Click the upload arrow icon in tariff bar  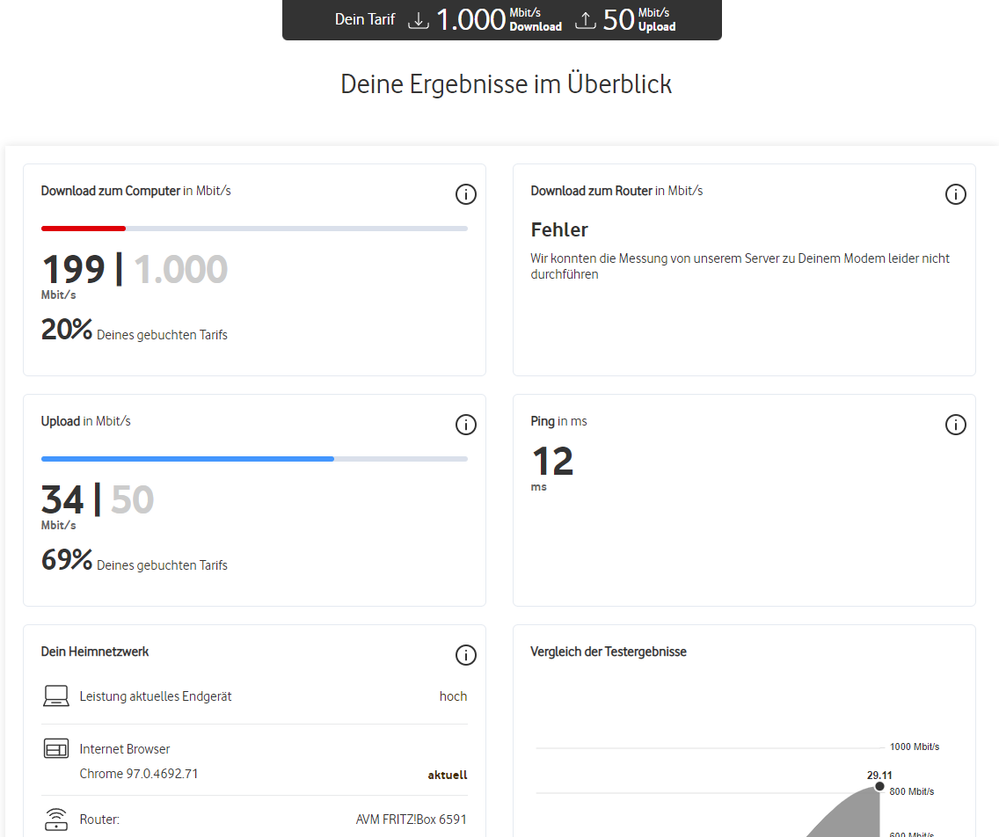click(586, 19)
